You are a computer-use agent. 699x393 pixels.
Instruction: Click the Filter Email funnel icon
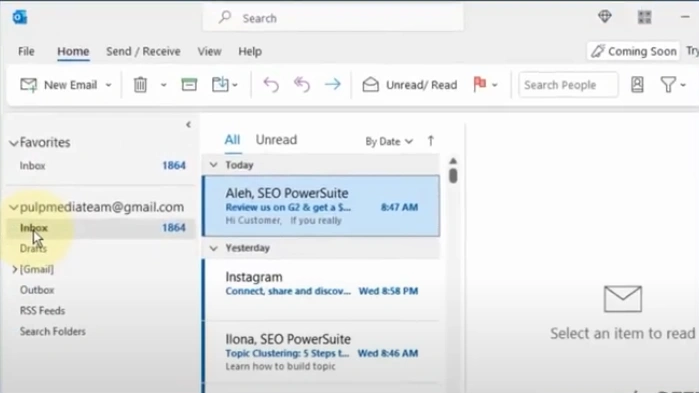tap(668, 85)
